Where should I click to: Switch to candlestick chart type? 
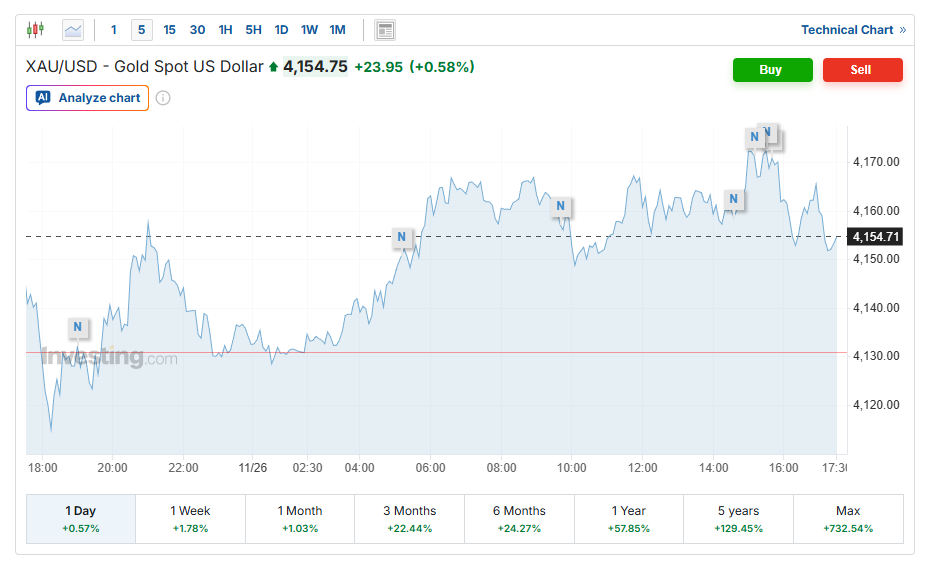(35, 30)
